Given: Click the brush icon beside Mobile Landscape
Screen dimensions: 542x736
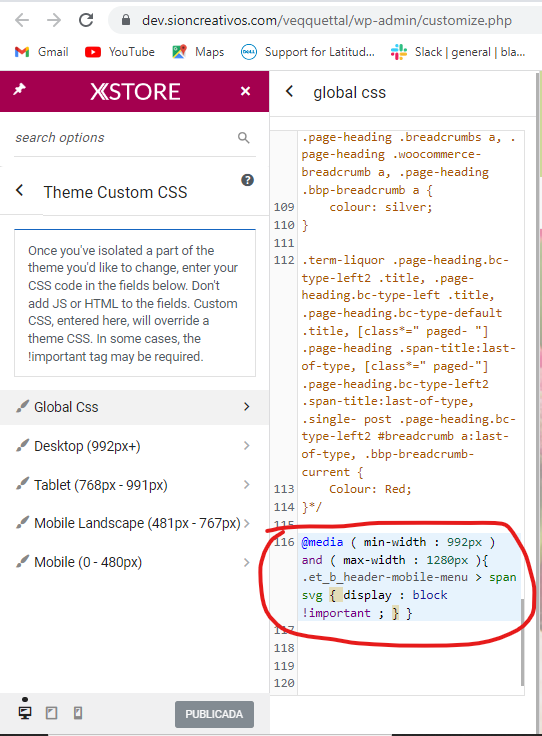Looking at the screenshot, I should point(22,522).
